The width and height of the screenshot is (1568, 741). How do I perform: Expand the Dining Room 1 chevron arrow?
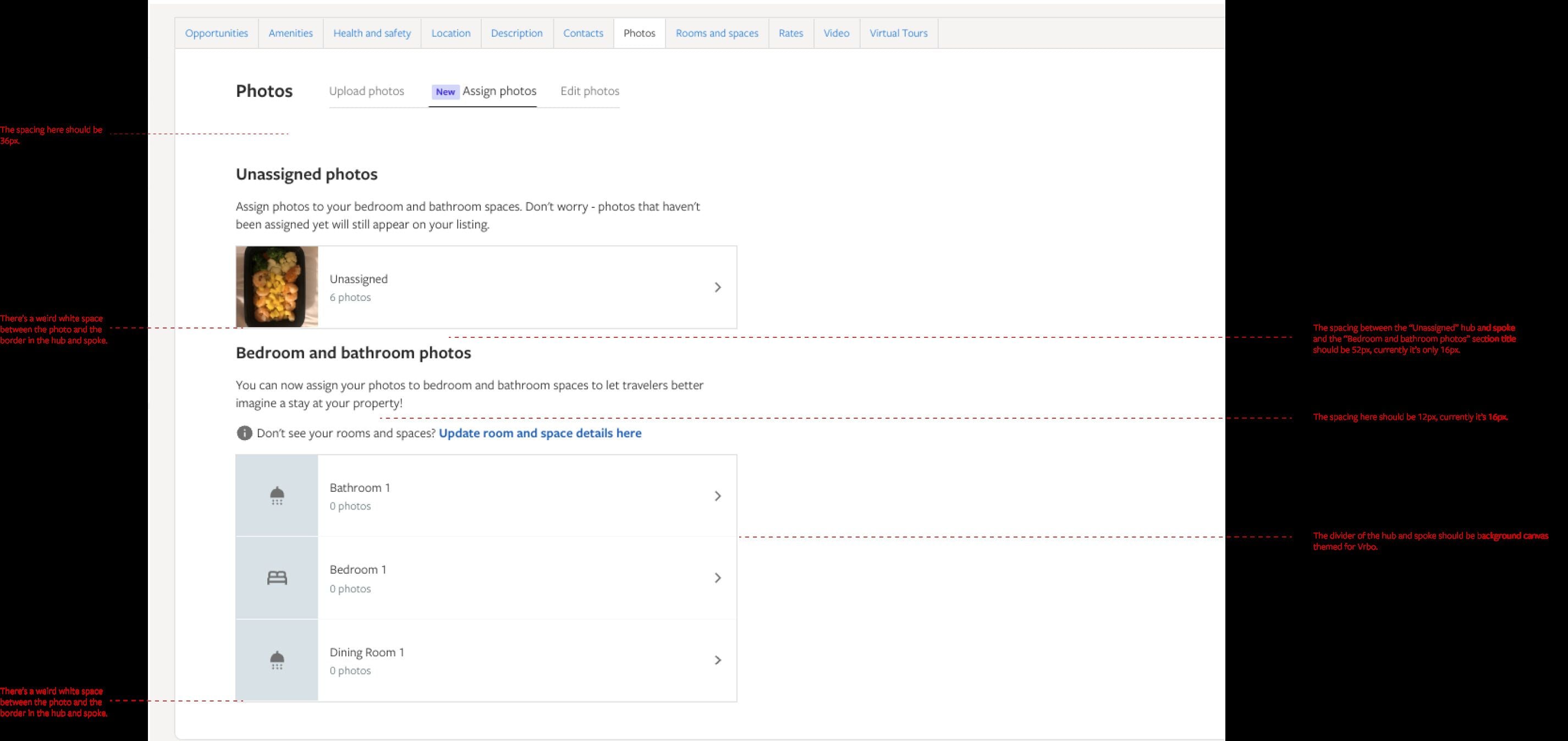coord(718,660)
